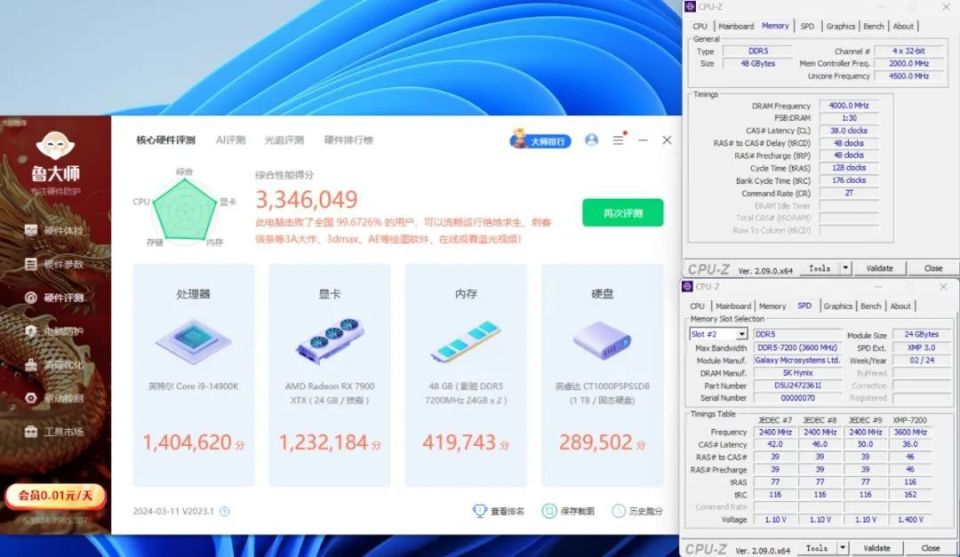Click Close button in upper CPU-Z window

coord(933,268)
